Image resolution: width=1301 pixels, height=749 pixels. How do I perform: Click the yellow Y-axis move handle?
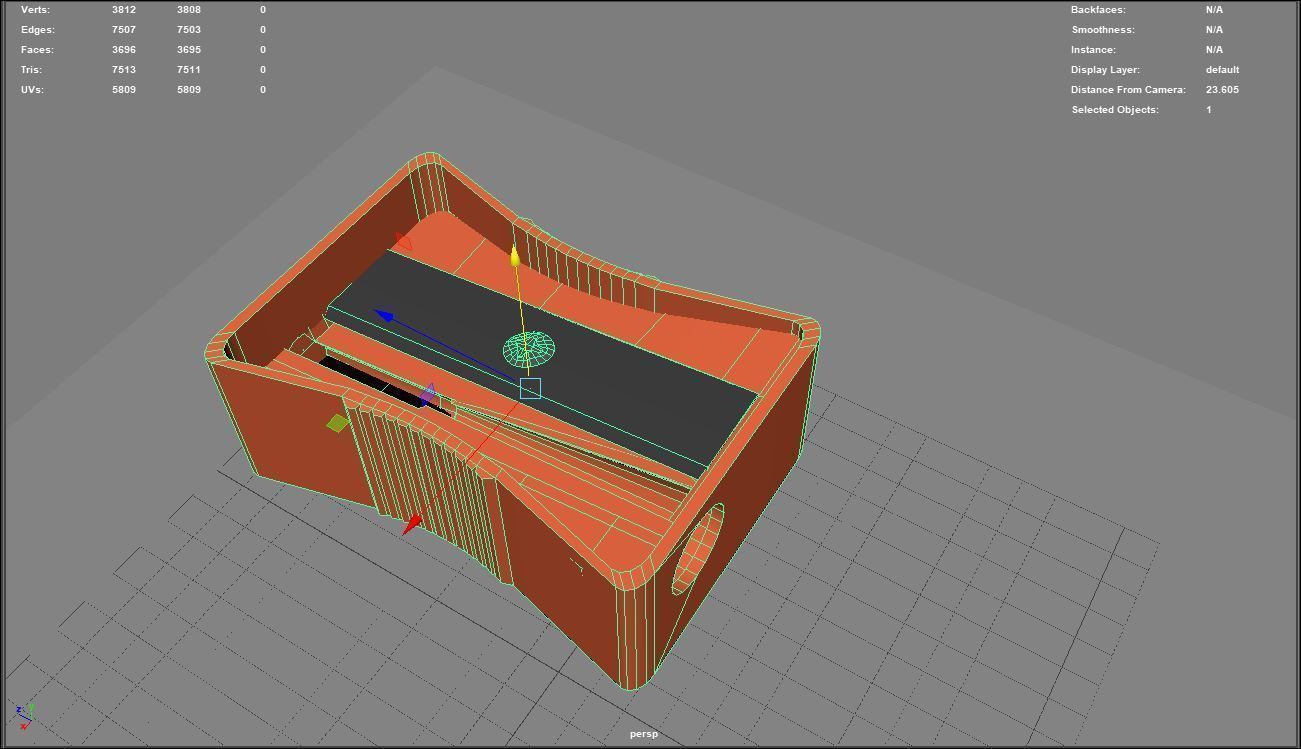(515, 256)
